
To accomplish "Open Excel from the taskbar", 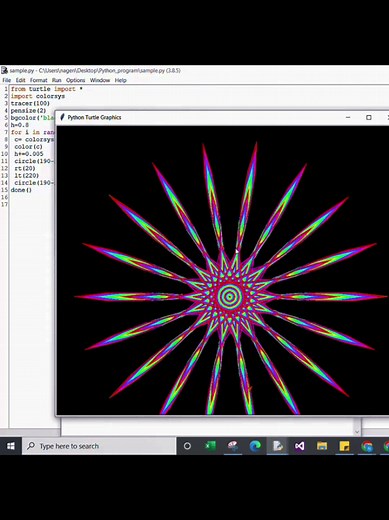I will (x=210, y=446).
